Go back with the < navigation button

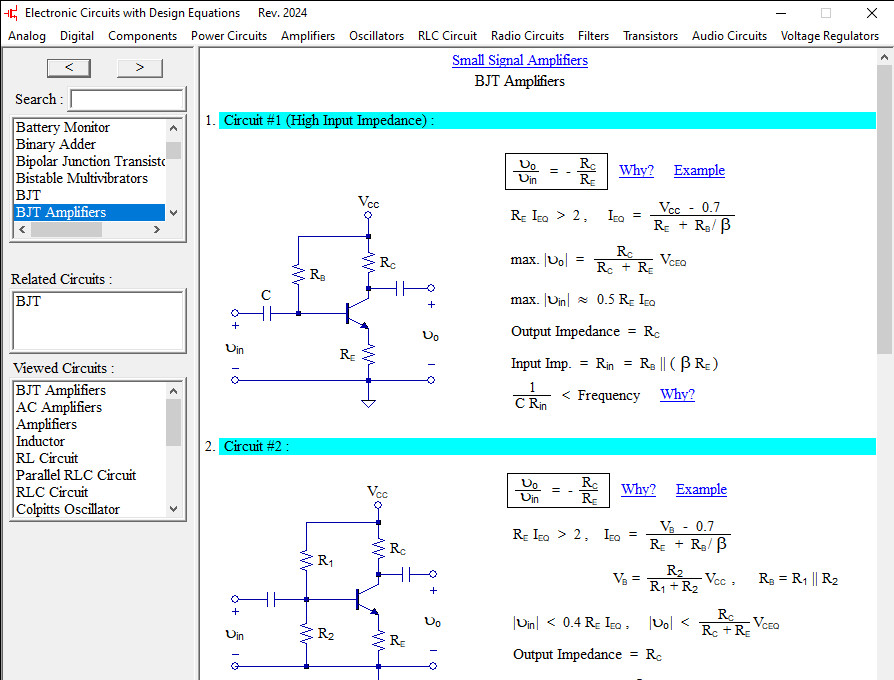pos(68,68)
